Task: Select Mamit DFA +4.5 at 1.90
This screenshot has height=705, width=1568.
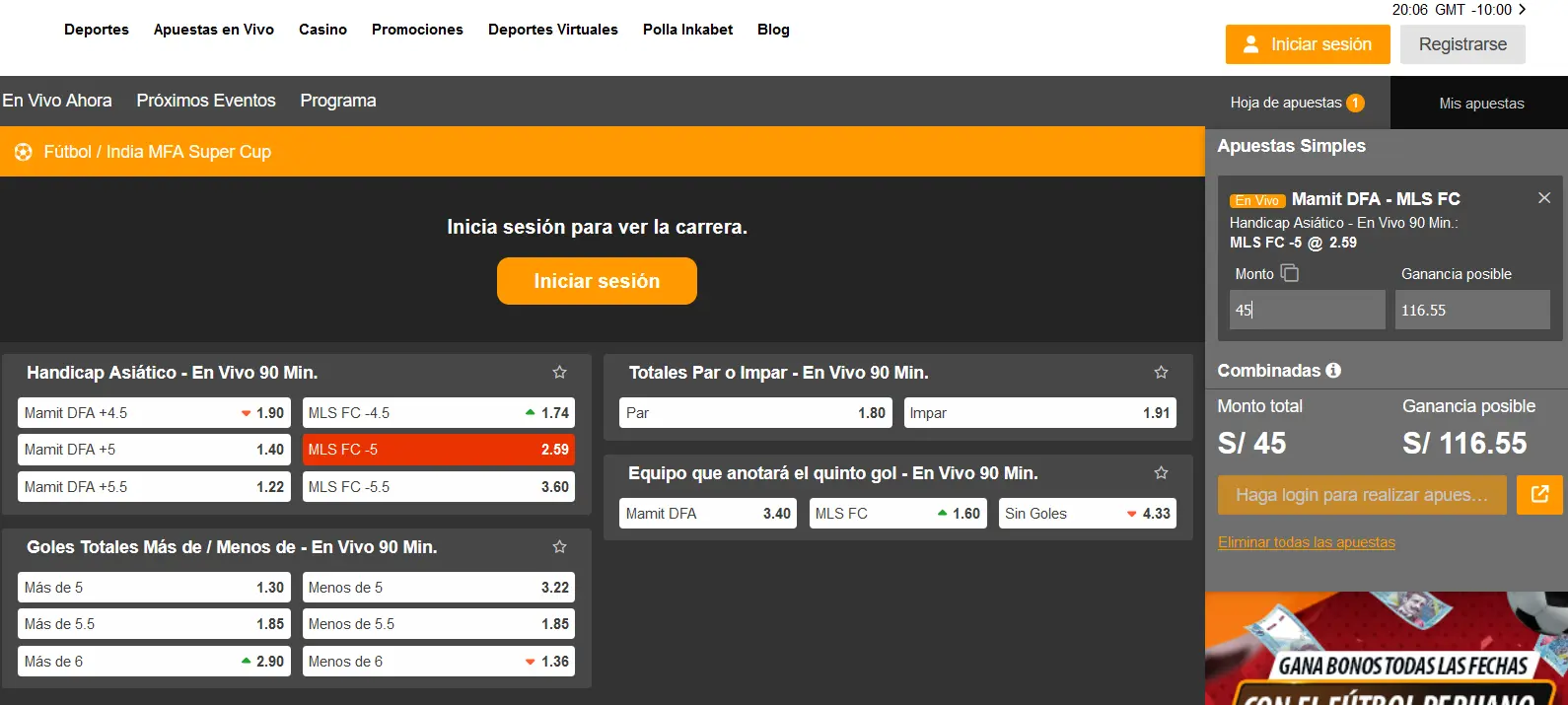Action: [x=154, y=413]
